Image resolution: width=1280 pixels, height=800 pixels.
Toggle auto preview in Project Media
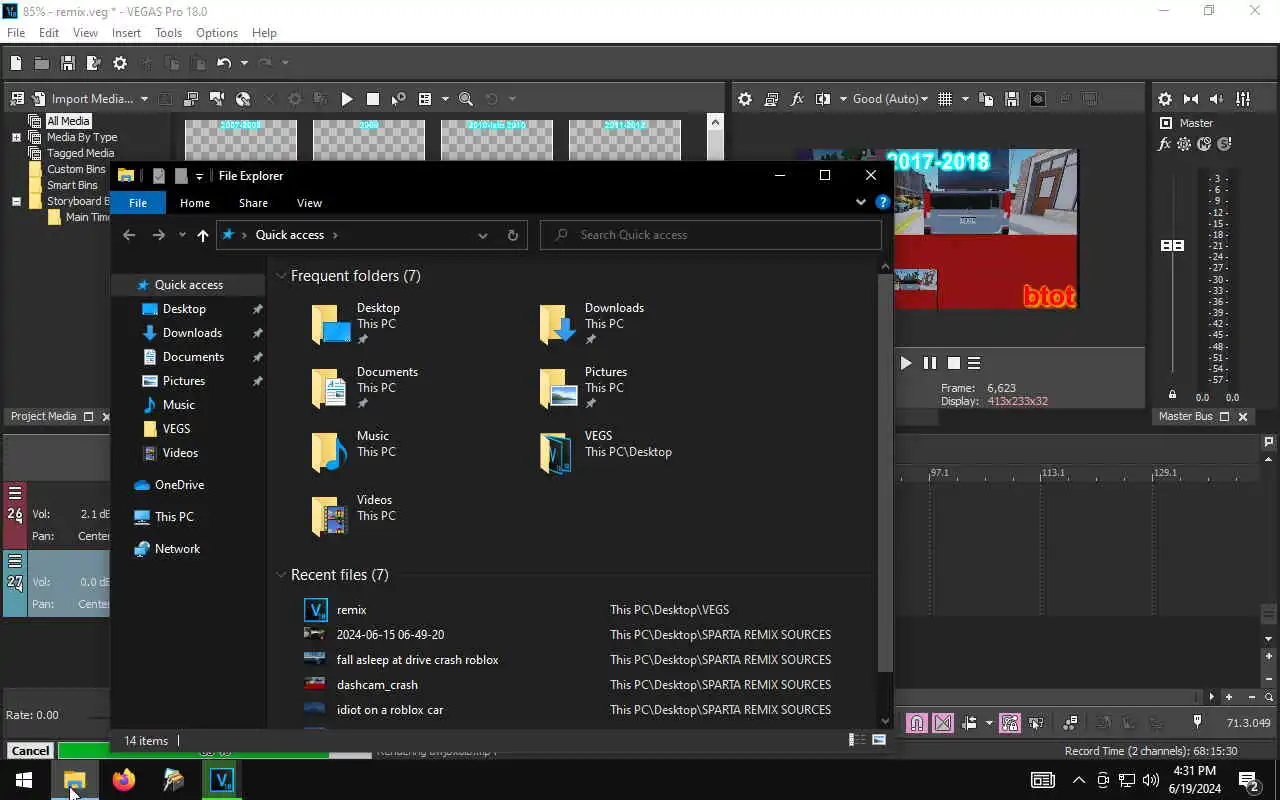(x=398, y=99)
